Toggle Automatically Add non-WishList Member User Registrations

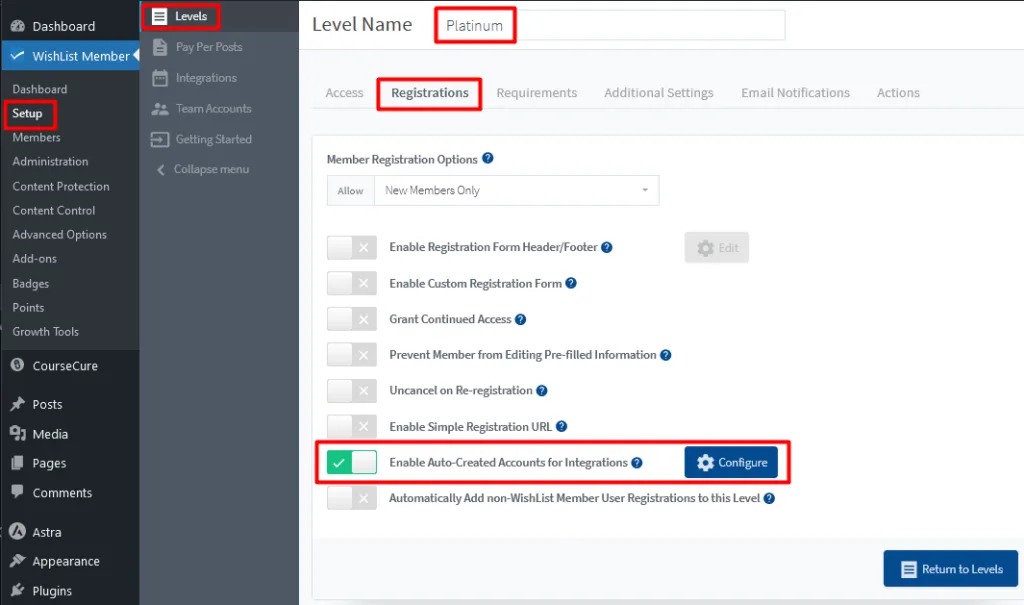[x=352, y=499]
